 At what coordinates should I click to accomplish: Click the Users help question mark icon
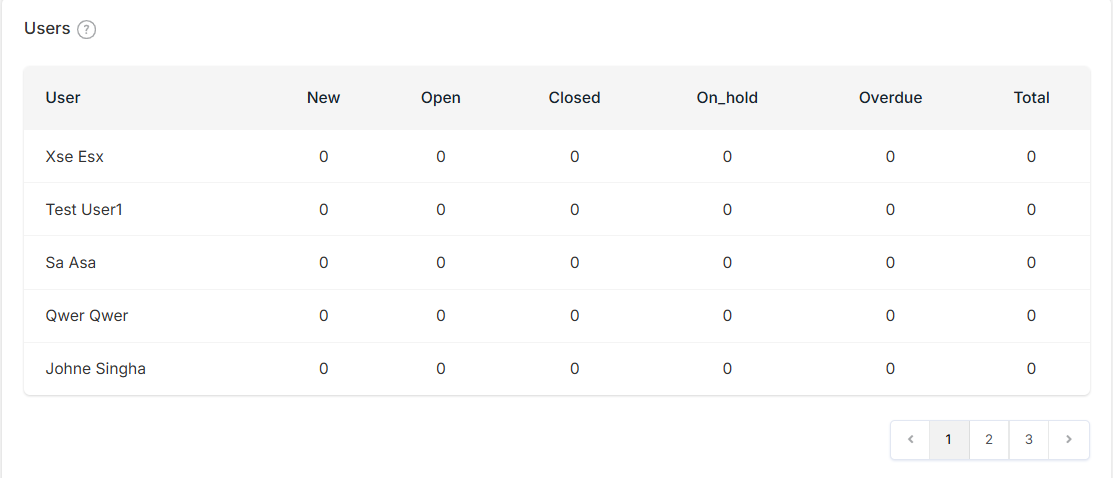point(87,30)
